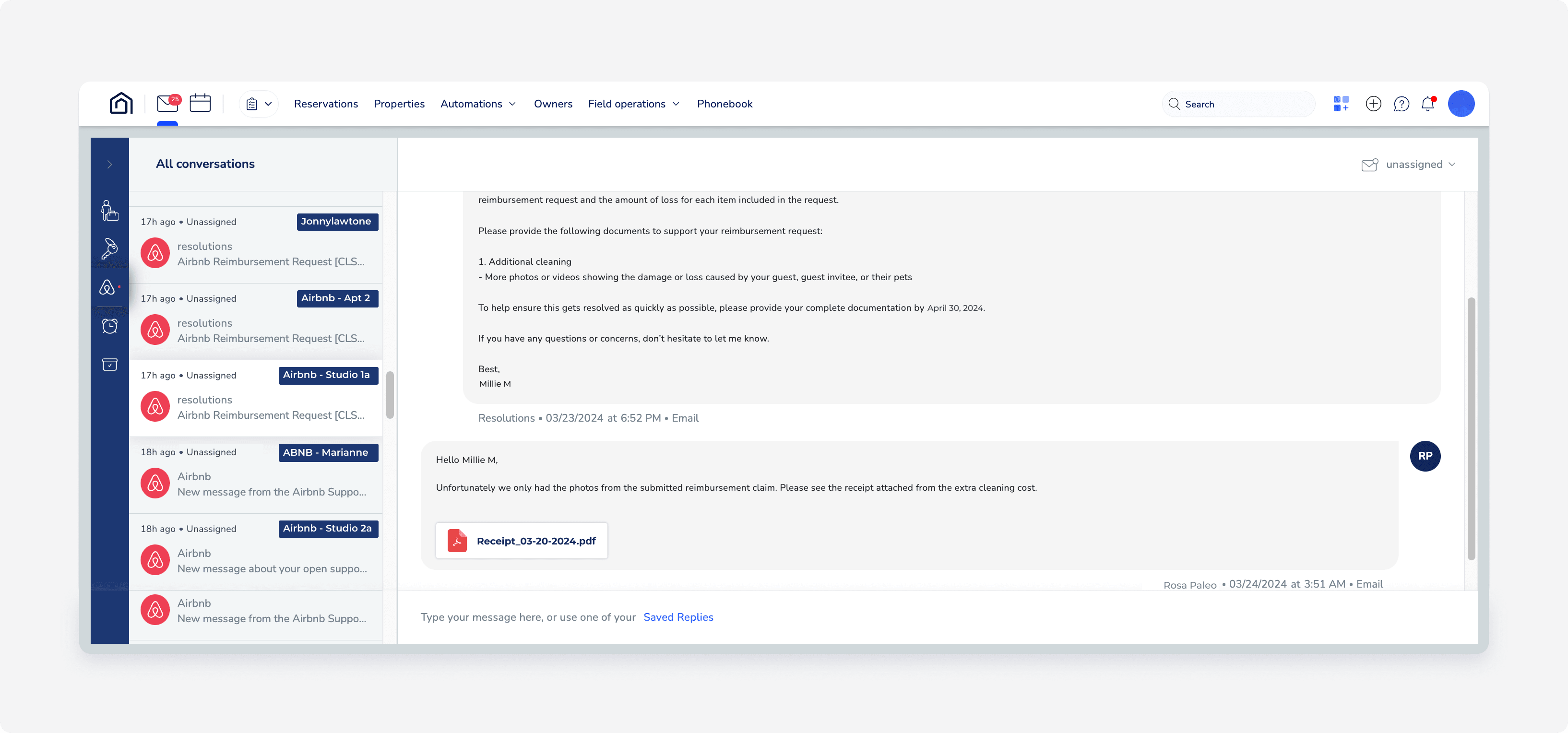Open the archive box sidebar icon
This screenshot has height=733, width=1568.
coord(109,365)
